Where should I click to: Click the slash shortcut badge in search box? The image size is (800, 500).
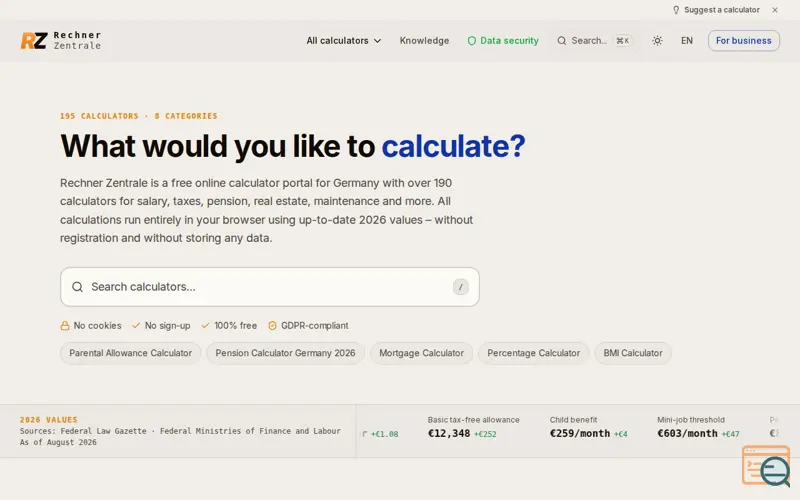(x=461, y=287)
